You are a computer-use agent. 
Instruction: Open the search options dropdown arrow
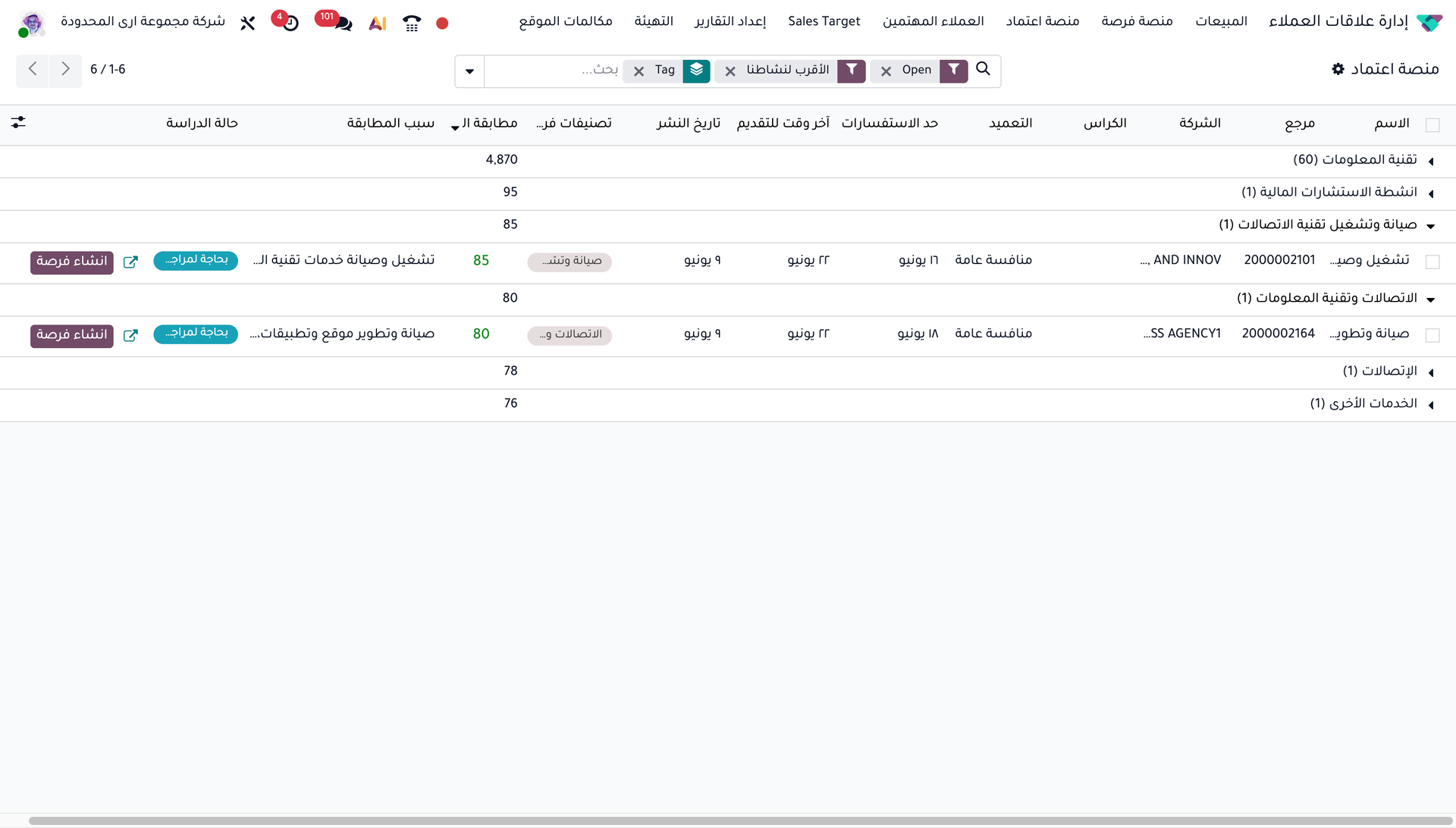pos(469,71)
